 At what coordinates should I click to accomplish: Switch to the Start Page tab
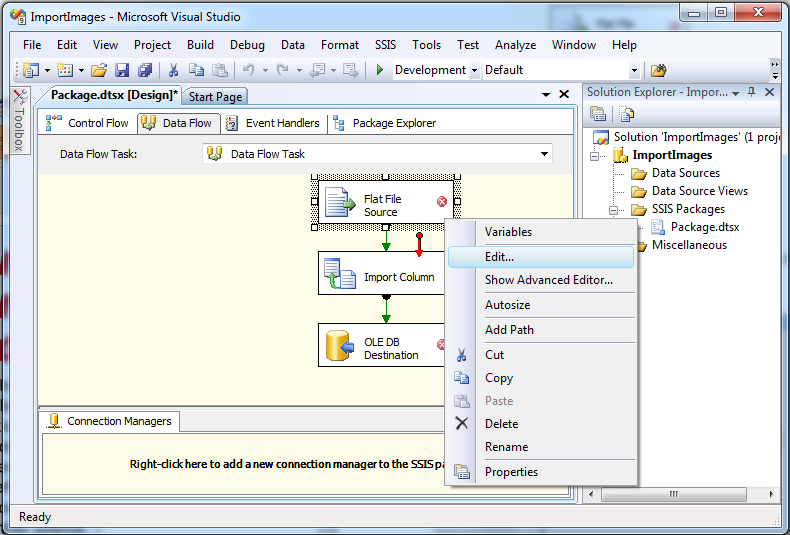(x=215, y=97)
